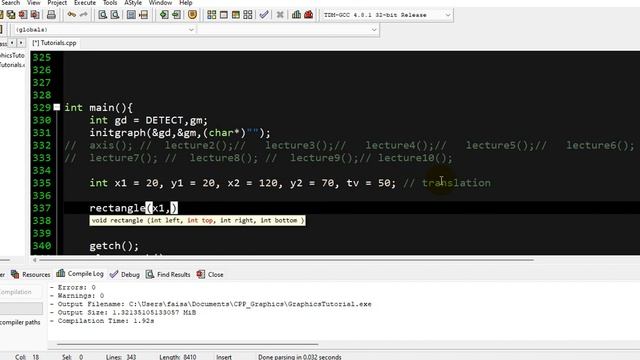Click the Go to function toolbar icon
640x360 pixels.
point(131,15)
